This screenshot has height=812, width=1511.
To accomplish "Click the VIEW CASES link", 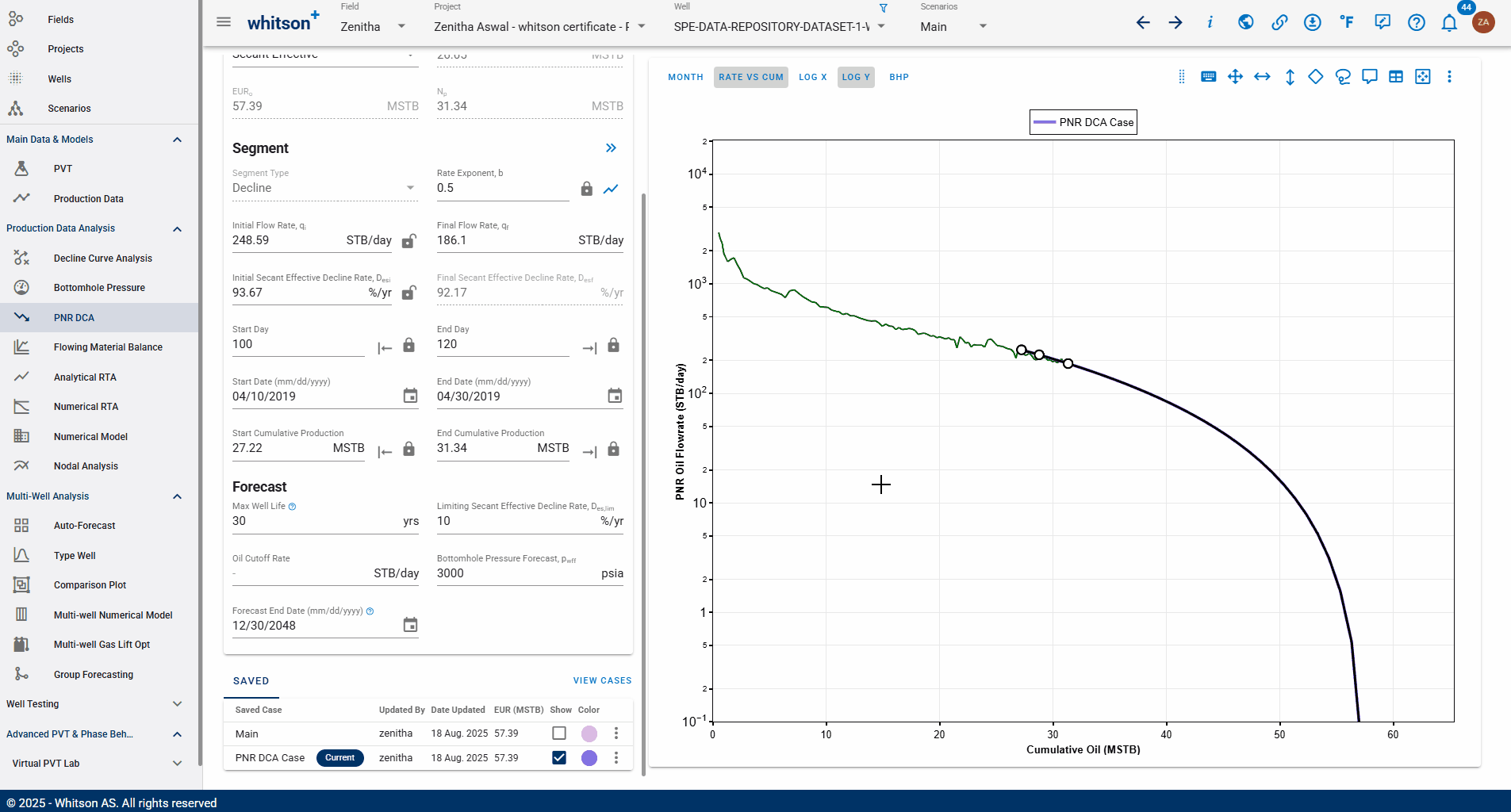I will [x=602, y=680].
